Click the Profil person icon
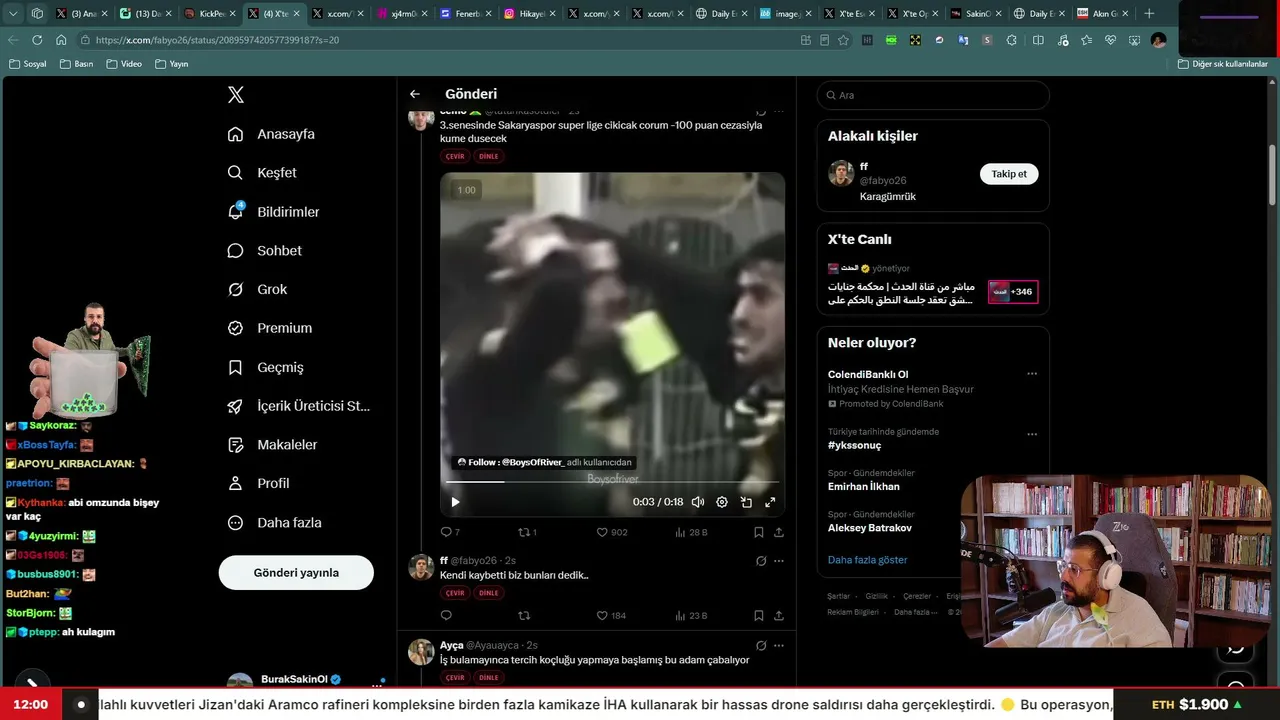 pyautogui.click(x=236, y=483)
